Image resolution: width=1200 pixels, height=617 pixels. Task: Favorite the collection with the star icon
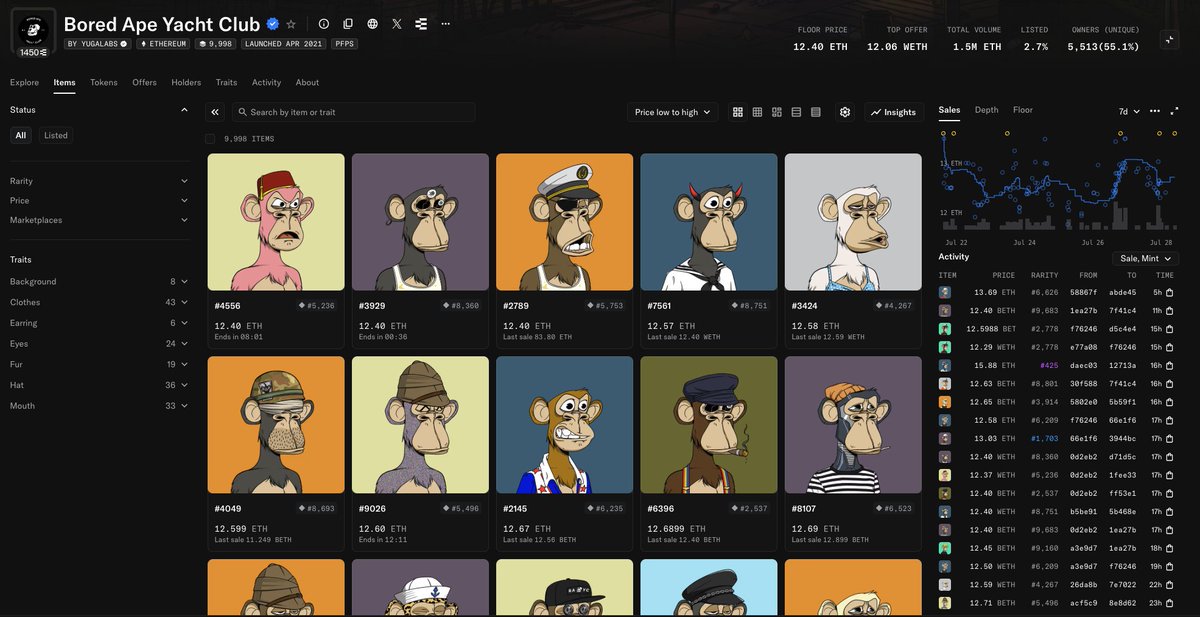tap(291, 23)
